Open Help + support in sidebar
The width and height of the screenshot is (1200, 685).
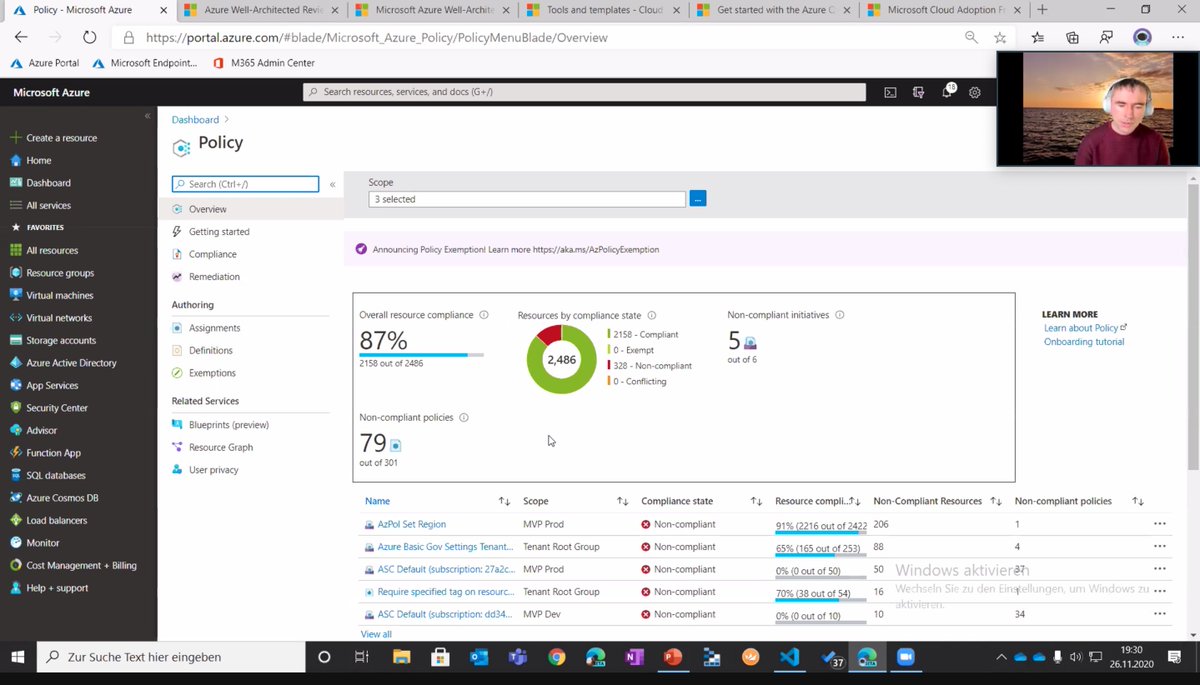(57, 588)
